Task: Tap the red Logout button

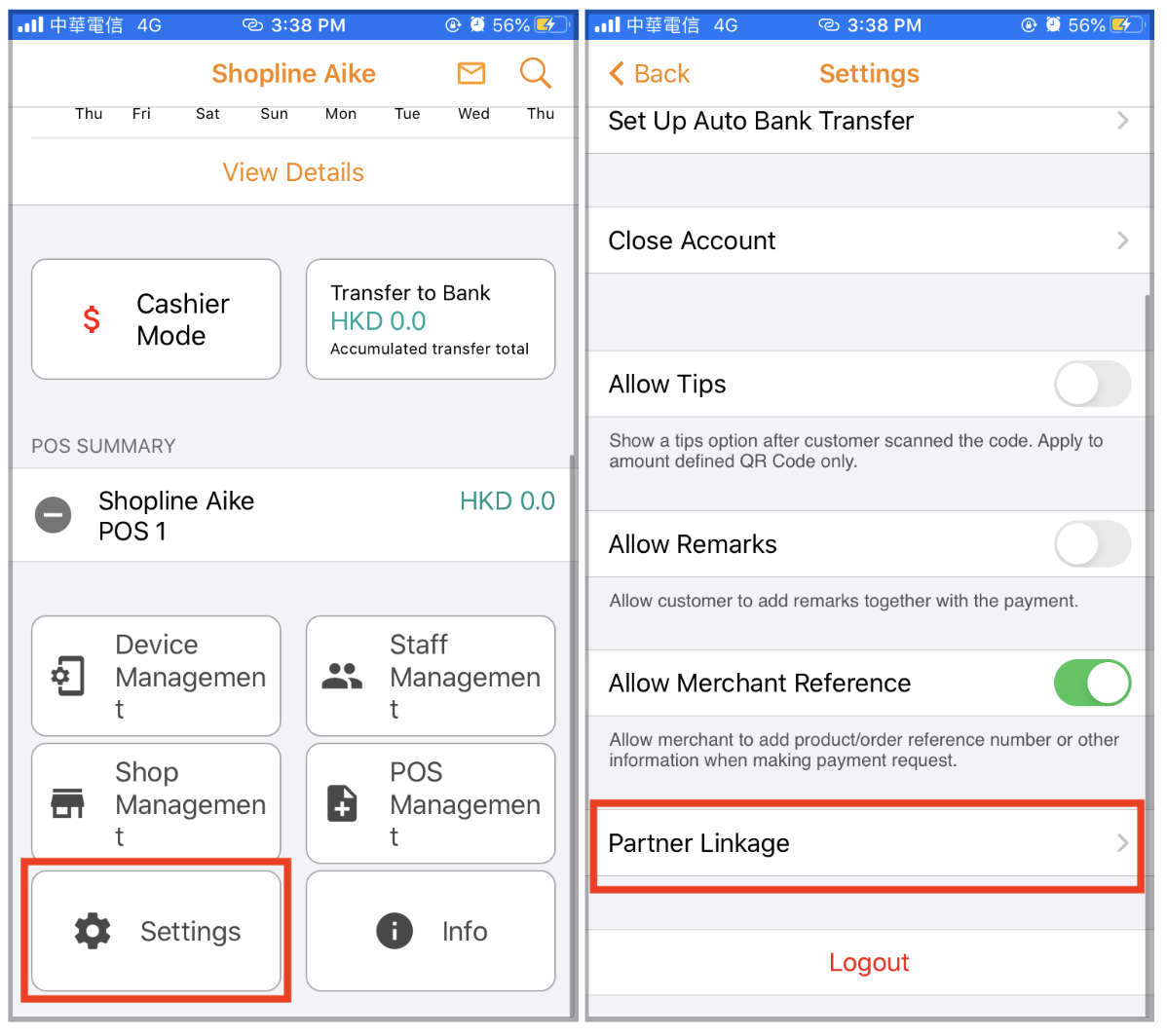Action: [x=869, y=962]
